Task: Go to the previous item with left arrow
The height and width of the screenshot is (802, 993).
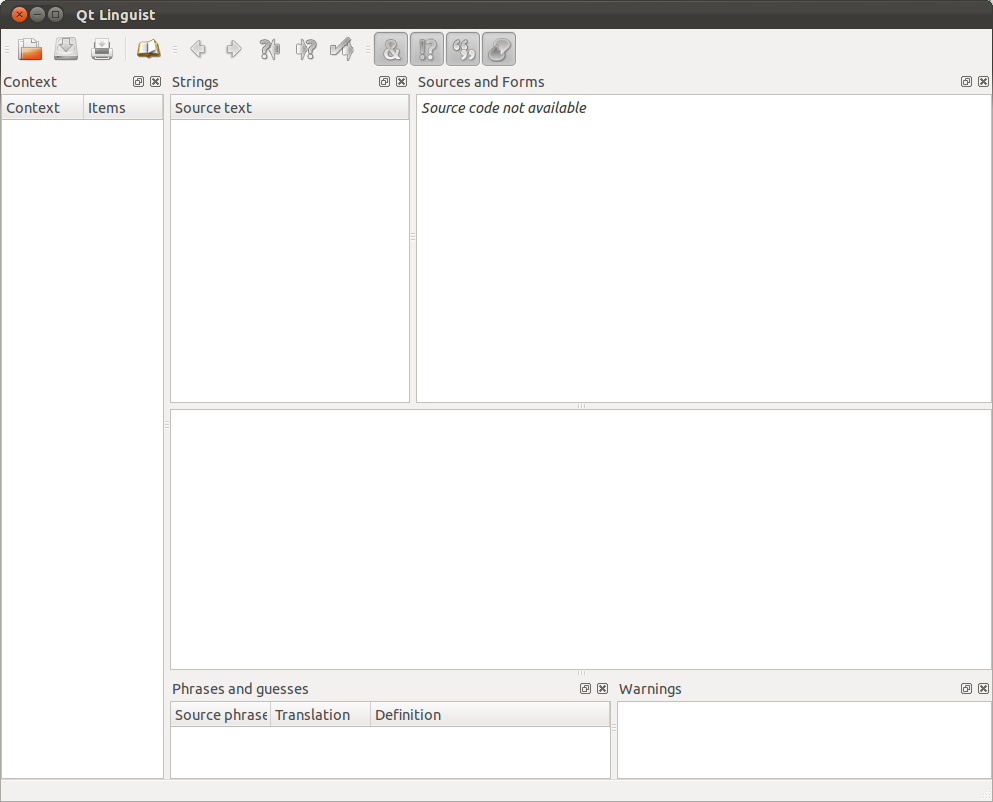Action: click(198, 49)
